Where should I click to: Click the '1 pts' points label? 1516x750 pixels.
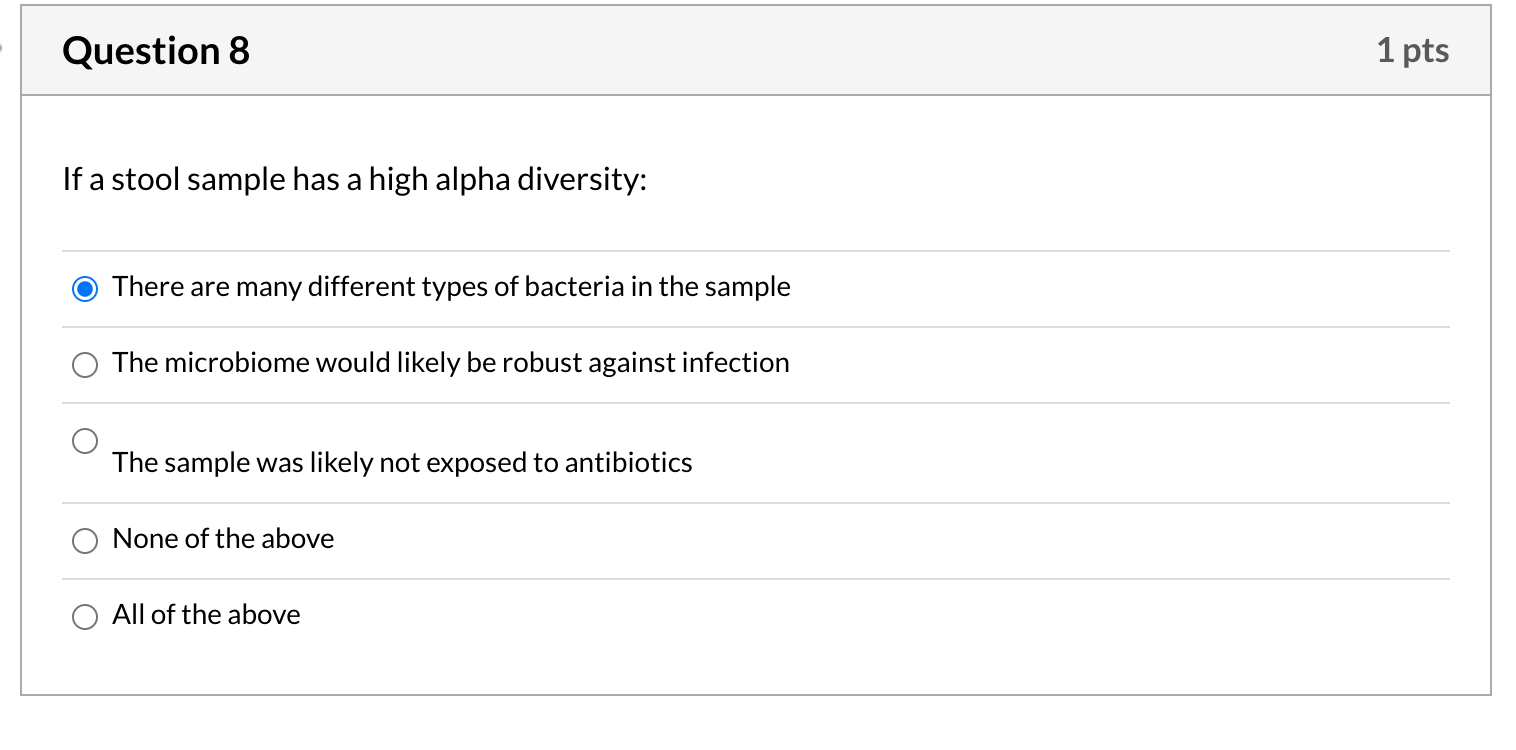1412,51
